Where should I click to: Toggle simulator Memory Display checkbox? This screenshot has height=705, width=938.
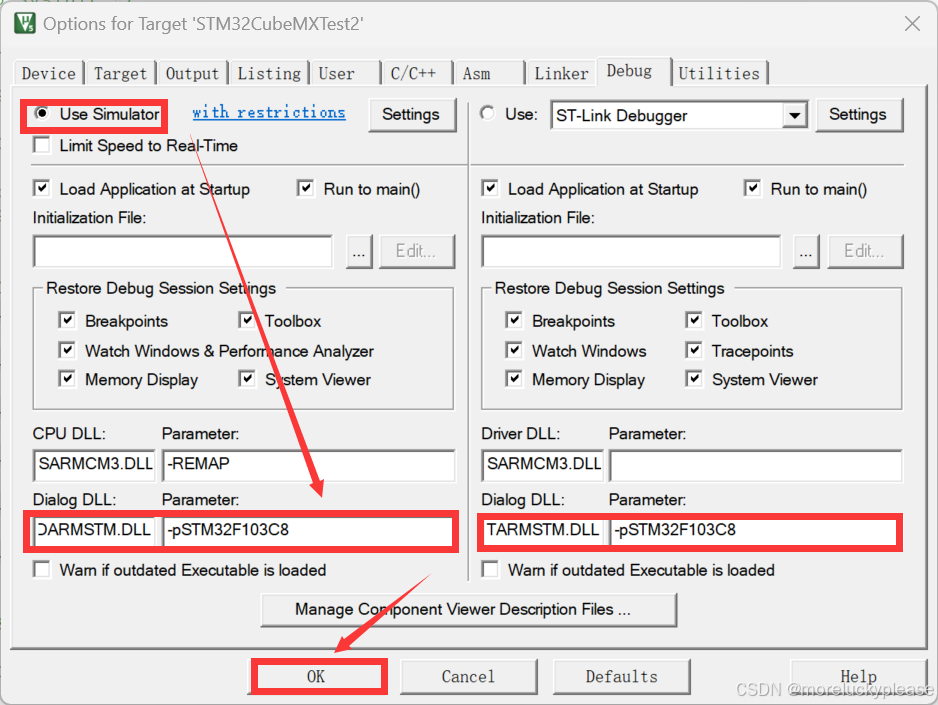67,379
